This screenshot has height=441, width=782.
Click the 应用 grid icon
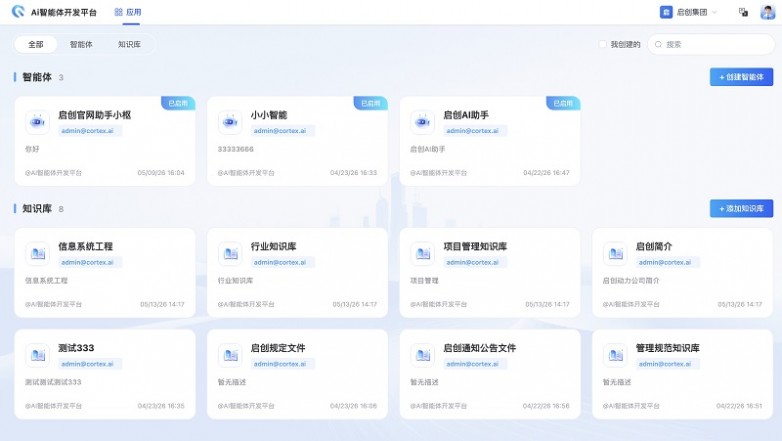pyautogui.click(x=118, y=12)
